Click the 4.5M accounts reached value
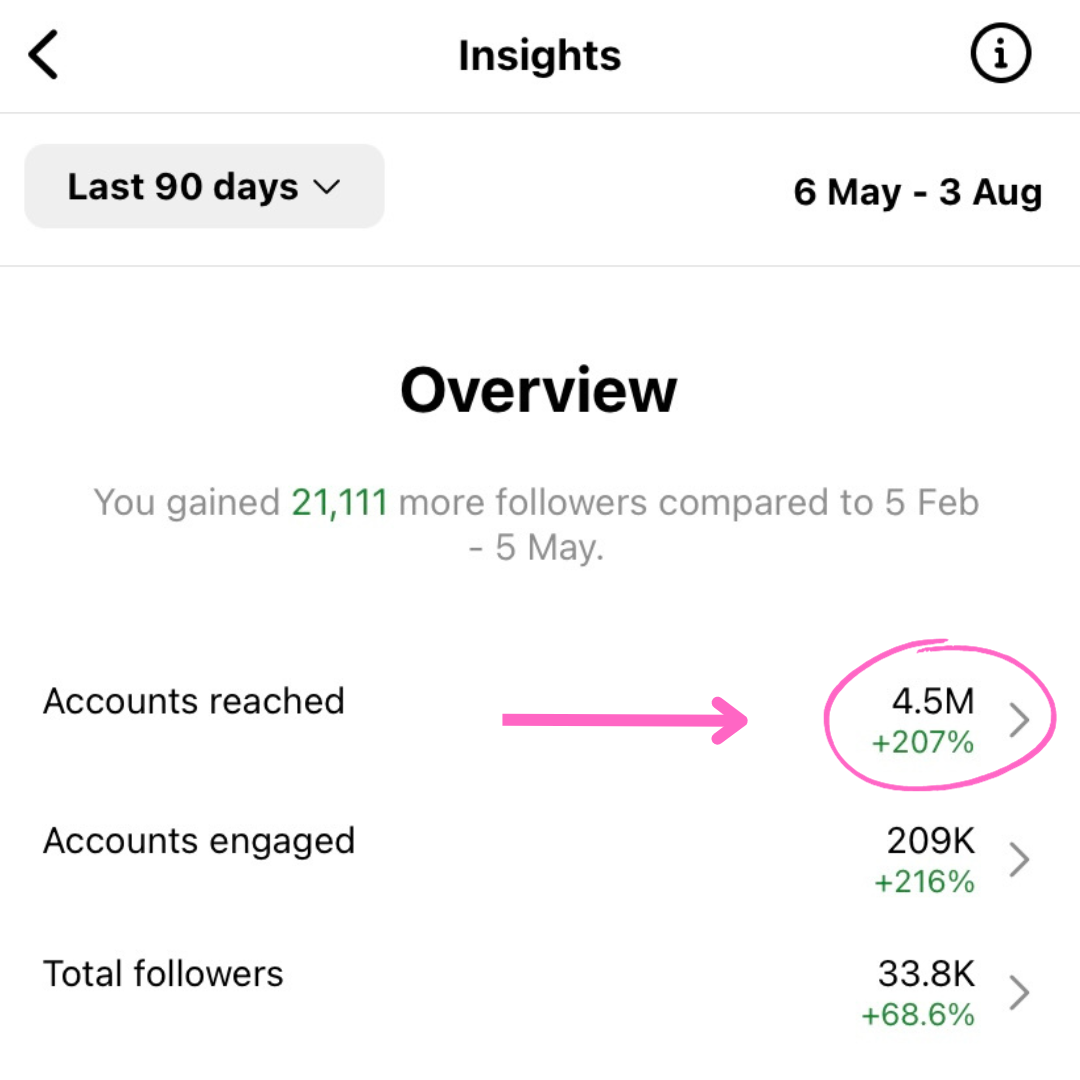Image resolution: width=1080 pixels, height=1080 pixels. coord(933,701)
